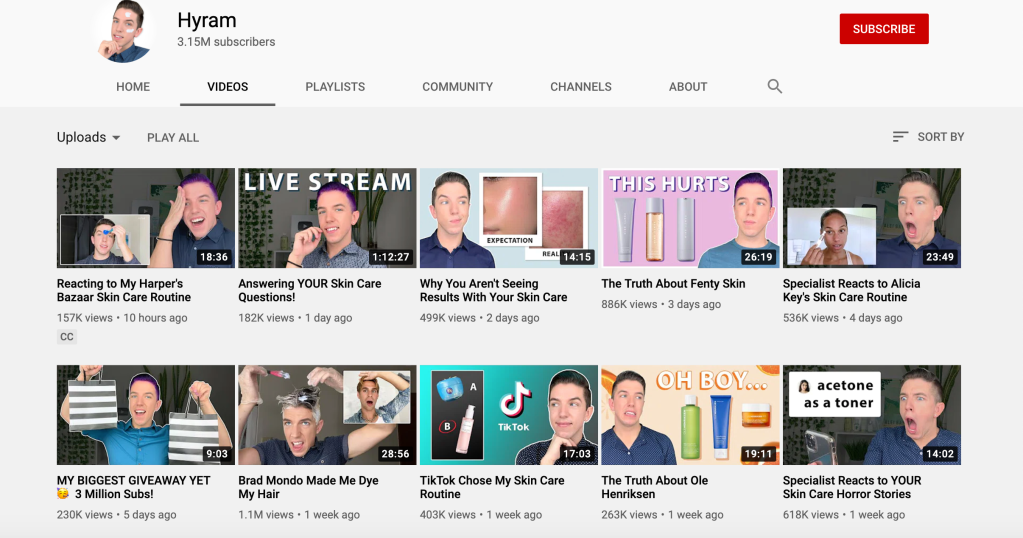Image resolution: width=1023 pixels, height=538 pixels.
Task: Click the 19:11 duration badge
Action: tap(758, 454)
